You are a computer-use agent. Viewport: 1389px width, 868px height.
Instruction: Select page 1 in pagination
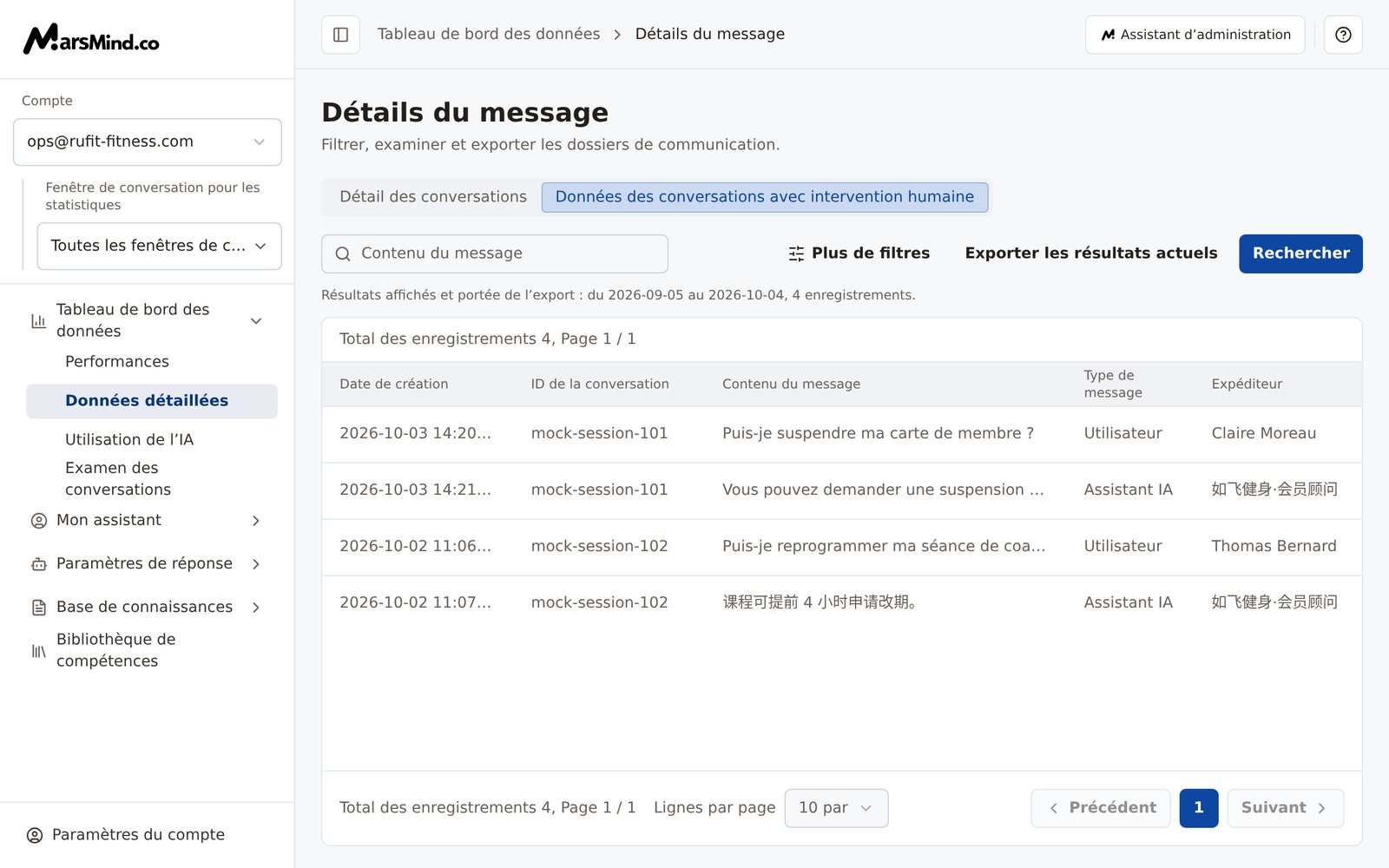[x=1199, y=808]
